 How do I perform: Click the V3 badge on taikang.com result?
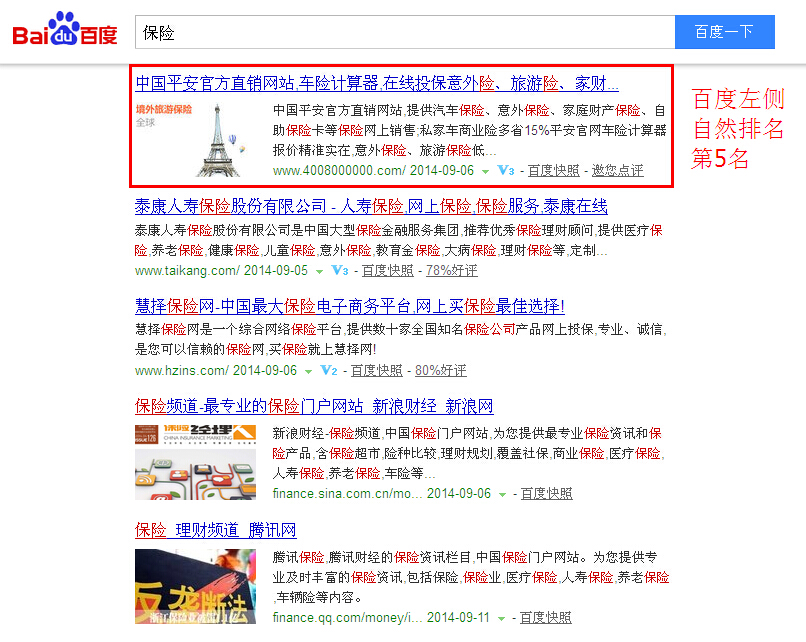(340, 271)
